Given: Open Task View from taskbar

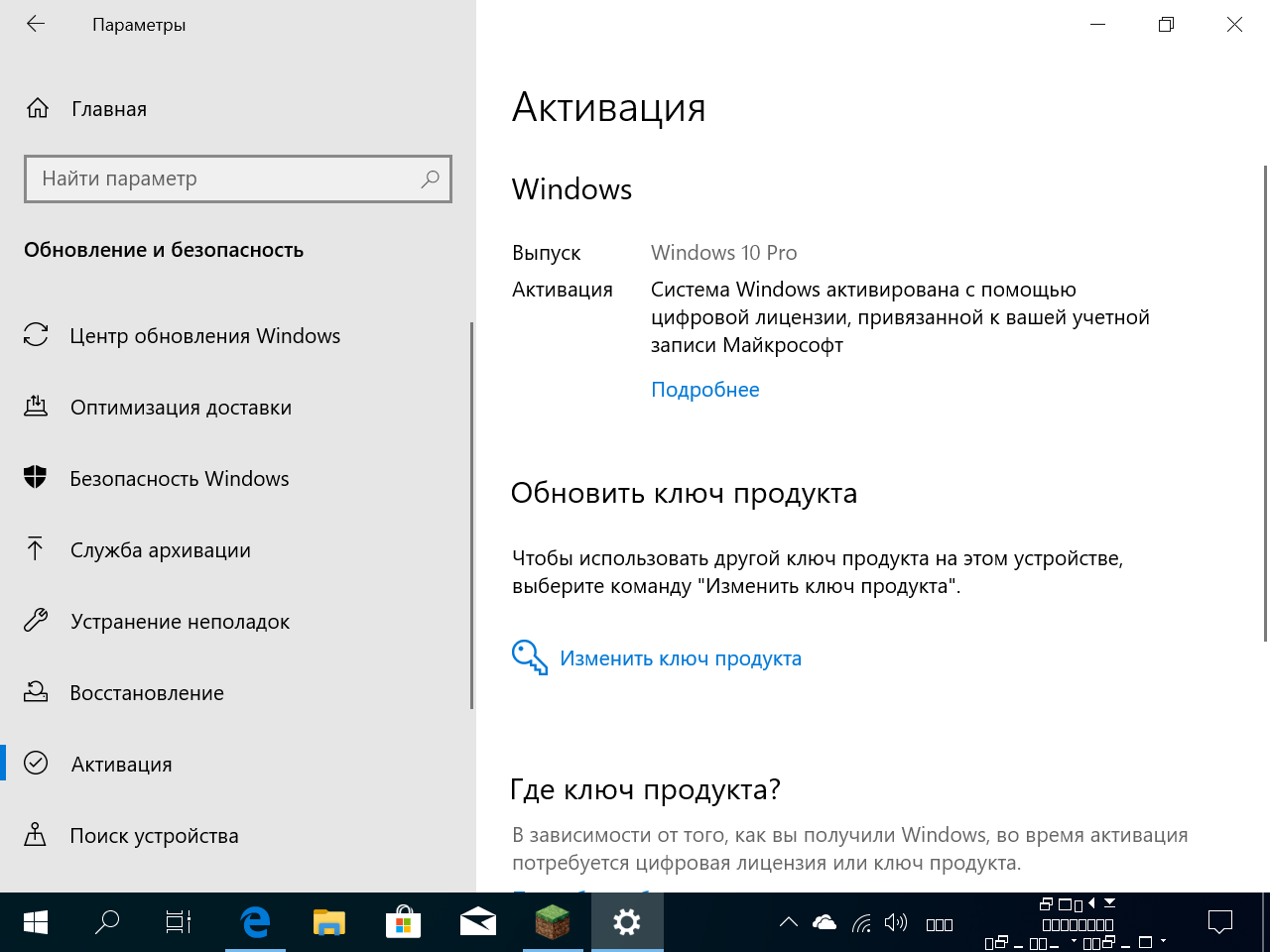Looking at the screenshot, I should tap(179, 922).
